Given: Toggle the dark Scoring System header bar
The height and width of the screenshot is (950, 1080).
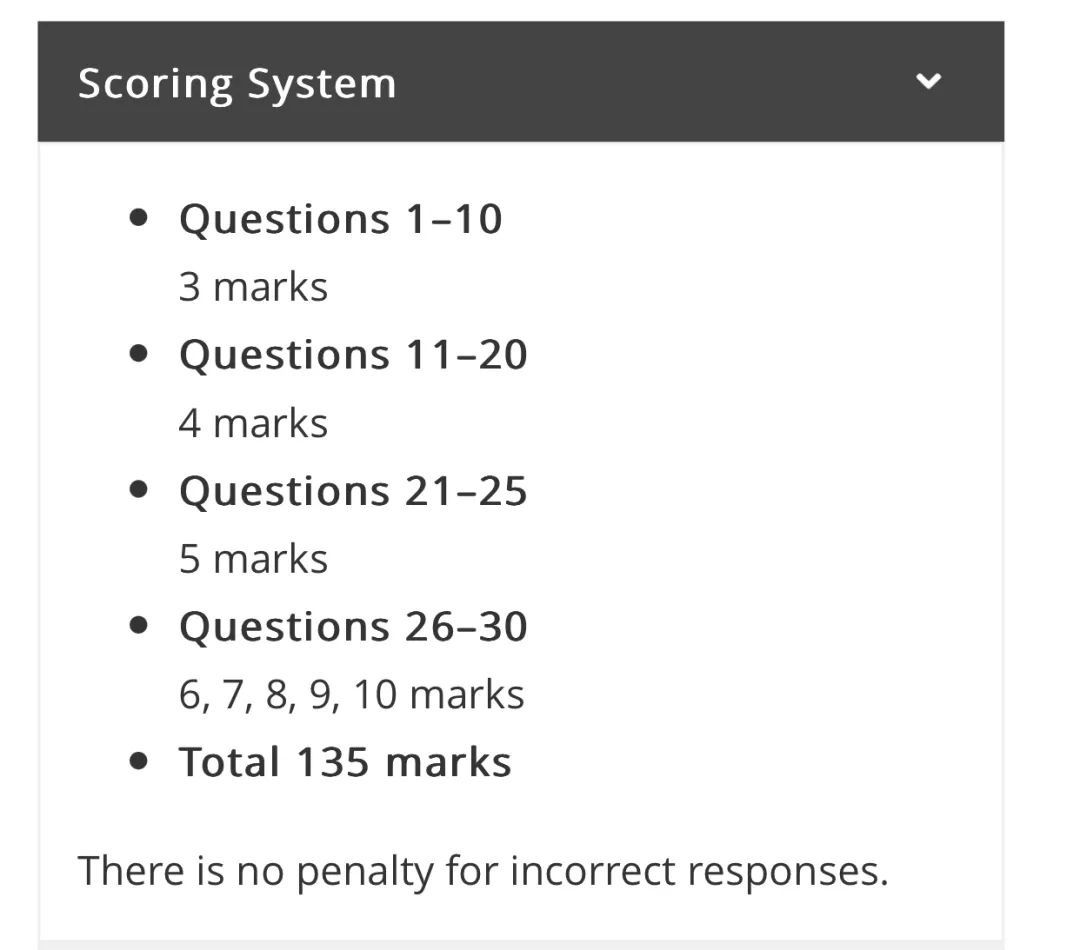Looking at the screenshot, I should (x=521, y=81).
